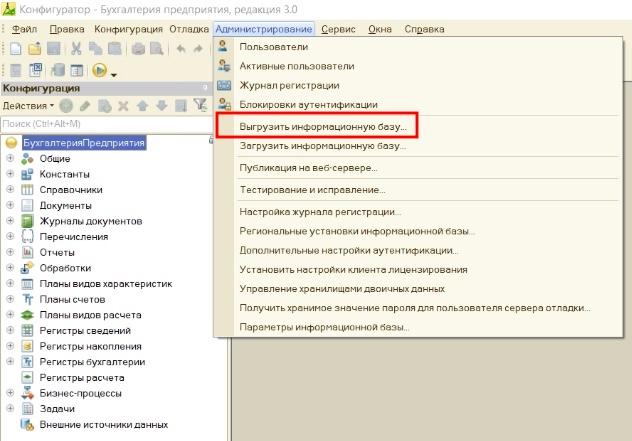This screenshot has height=441, width=632.
Task: Open the Сервис menu
Action: click(x=338, y=29)
